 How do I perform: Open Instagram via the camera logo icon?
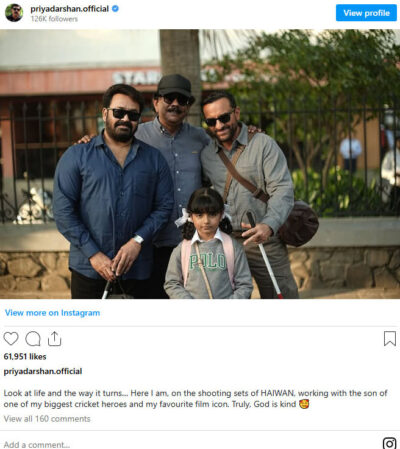(x=389, y=443)
